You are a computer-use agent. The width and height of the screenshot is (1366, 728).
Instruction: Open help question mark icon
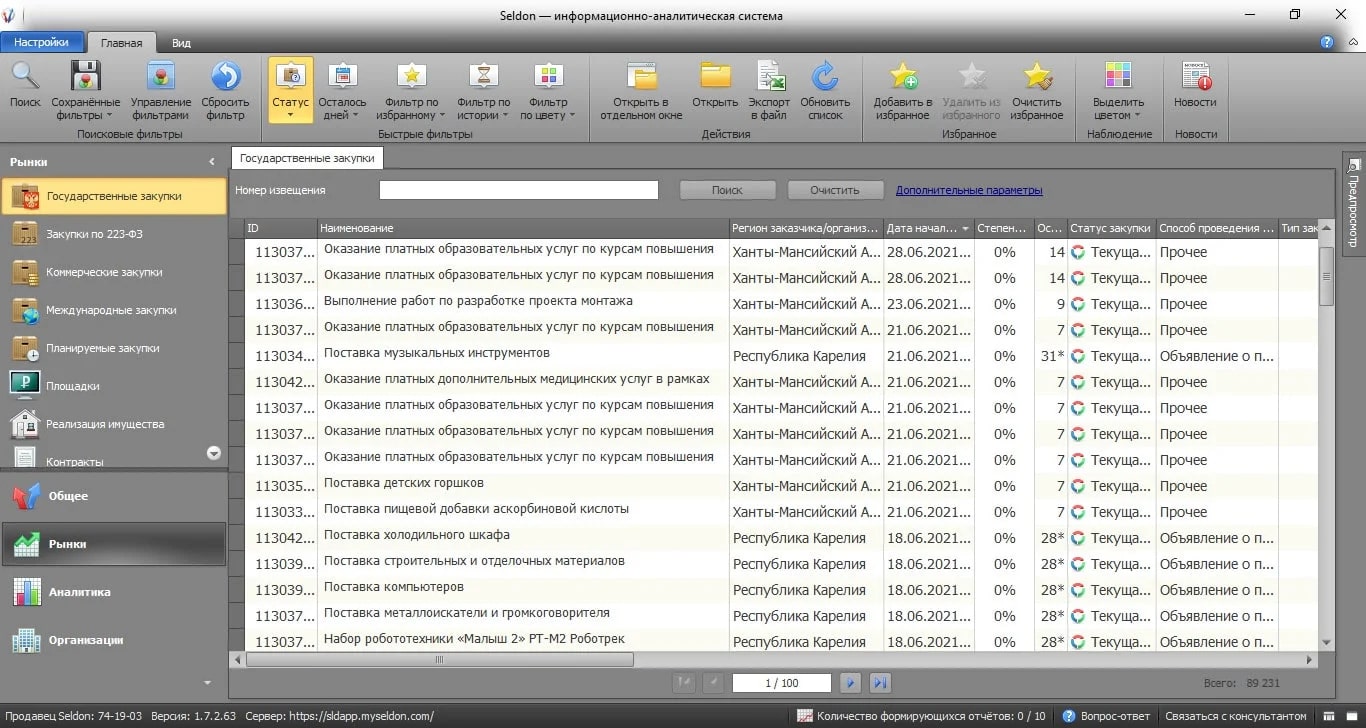[x=1327, y=42]
